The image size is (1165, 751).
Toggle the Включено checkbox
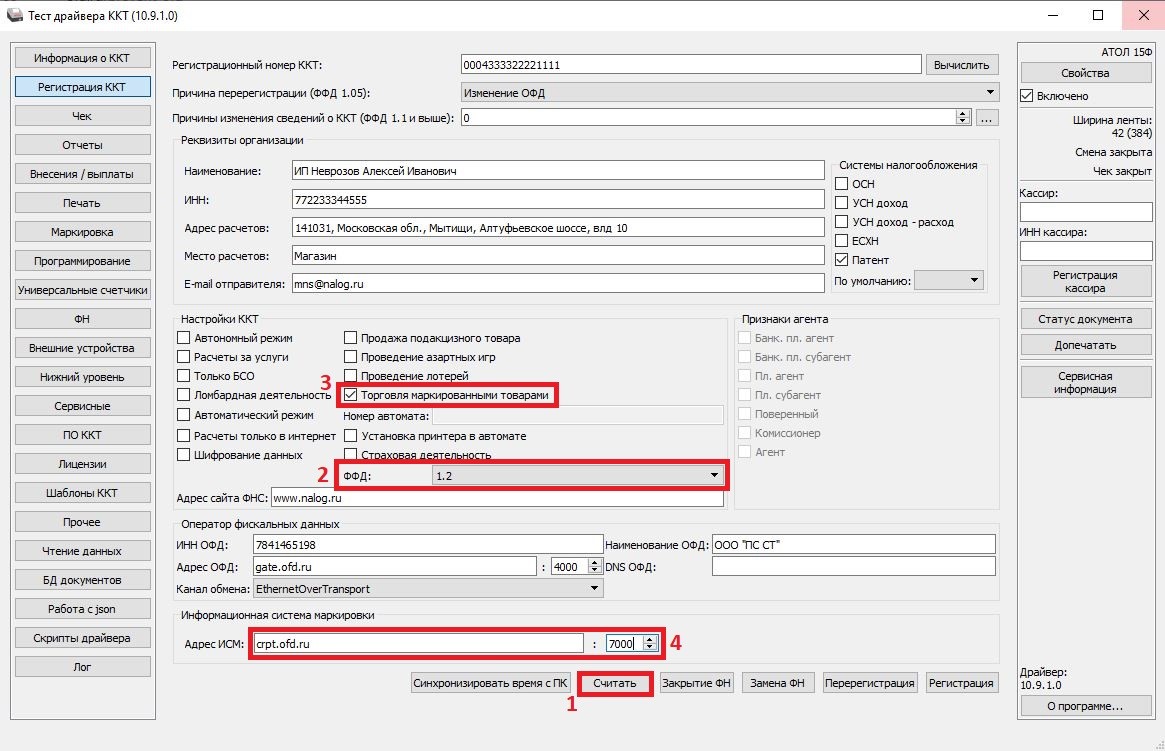[x=1027, y=96]
